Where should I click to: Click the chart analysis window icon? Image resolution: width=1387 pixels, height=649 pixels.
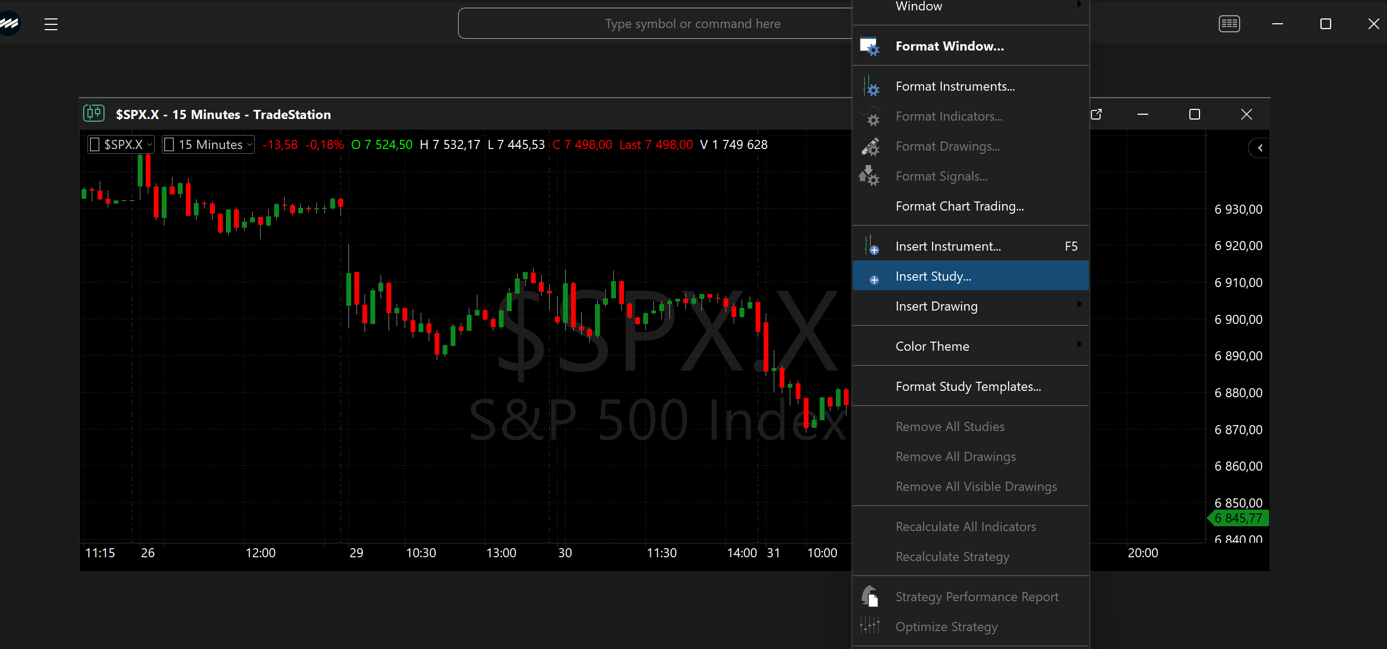[x=94, y=114]
